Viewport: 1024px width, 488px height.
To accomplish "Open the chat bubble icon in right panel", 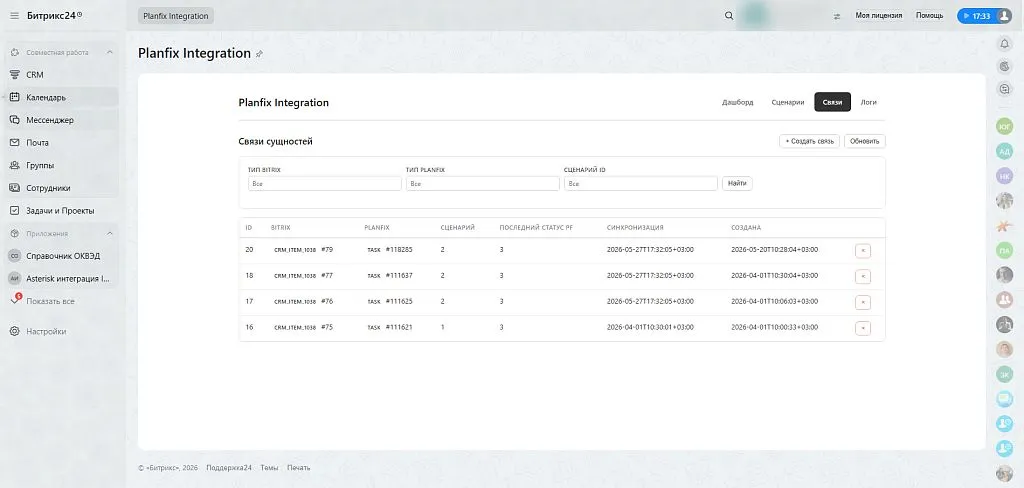I will 1004,89.
